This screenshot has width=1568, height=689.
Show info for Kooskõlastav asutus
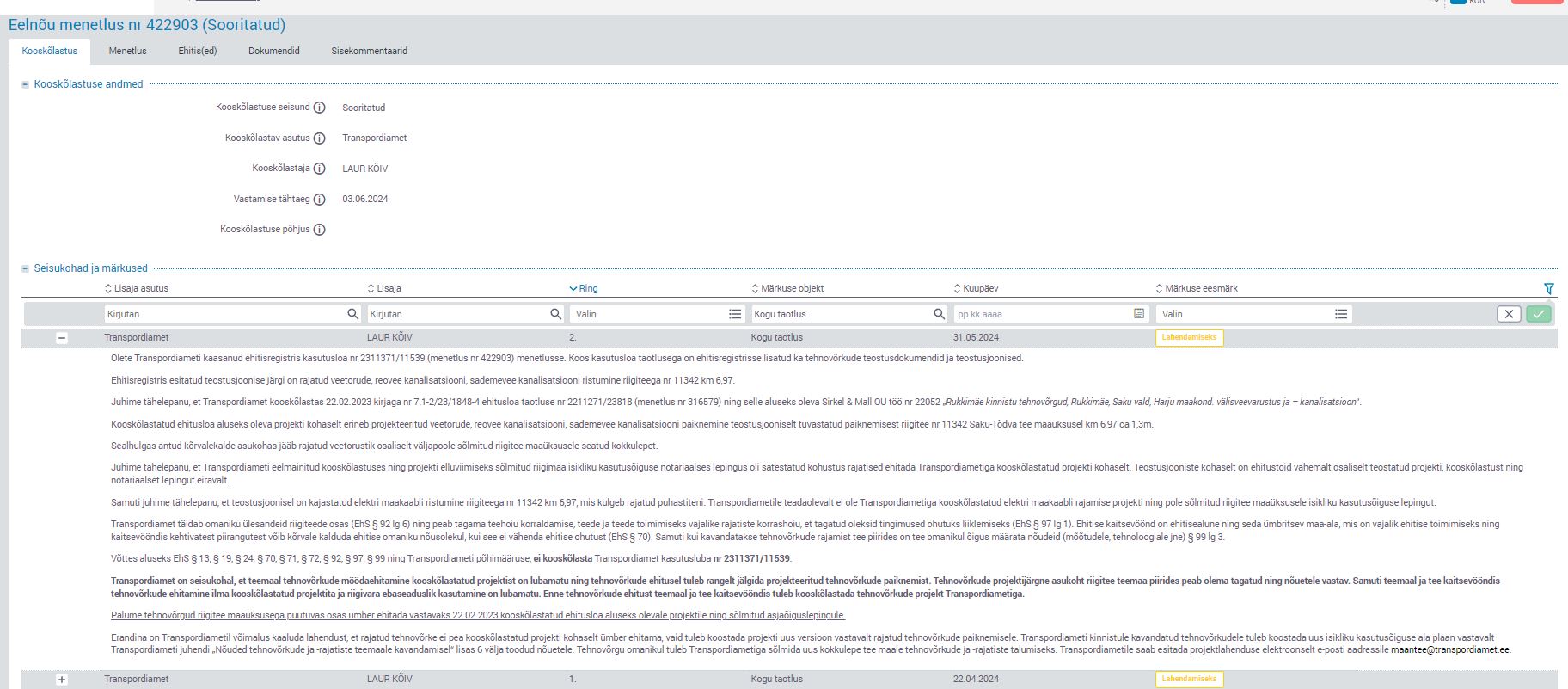[319, 138]
